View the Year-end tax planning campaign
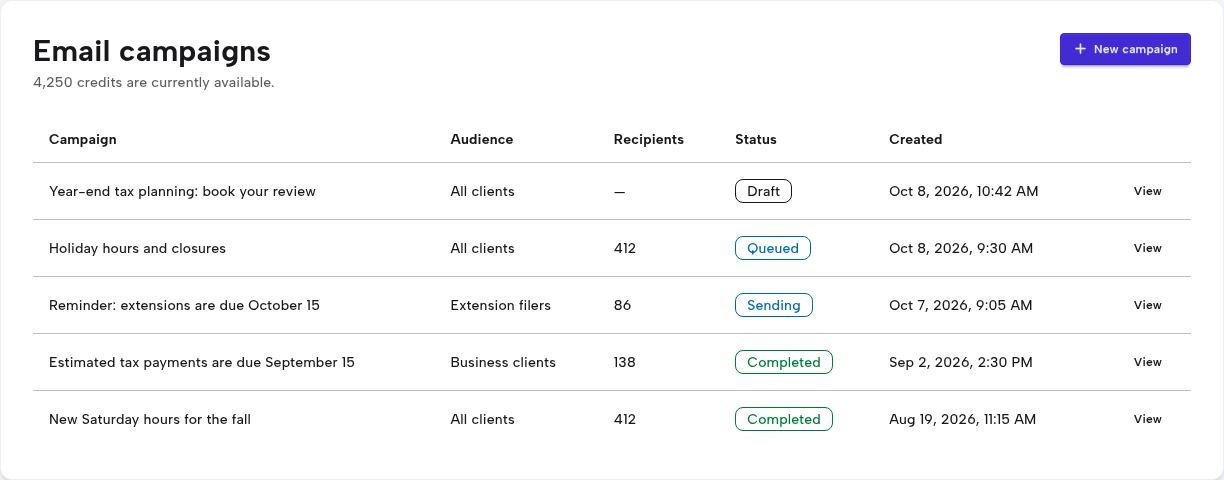 click(x=1148, y=191)
